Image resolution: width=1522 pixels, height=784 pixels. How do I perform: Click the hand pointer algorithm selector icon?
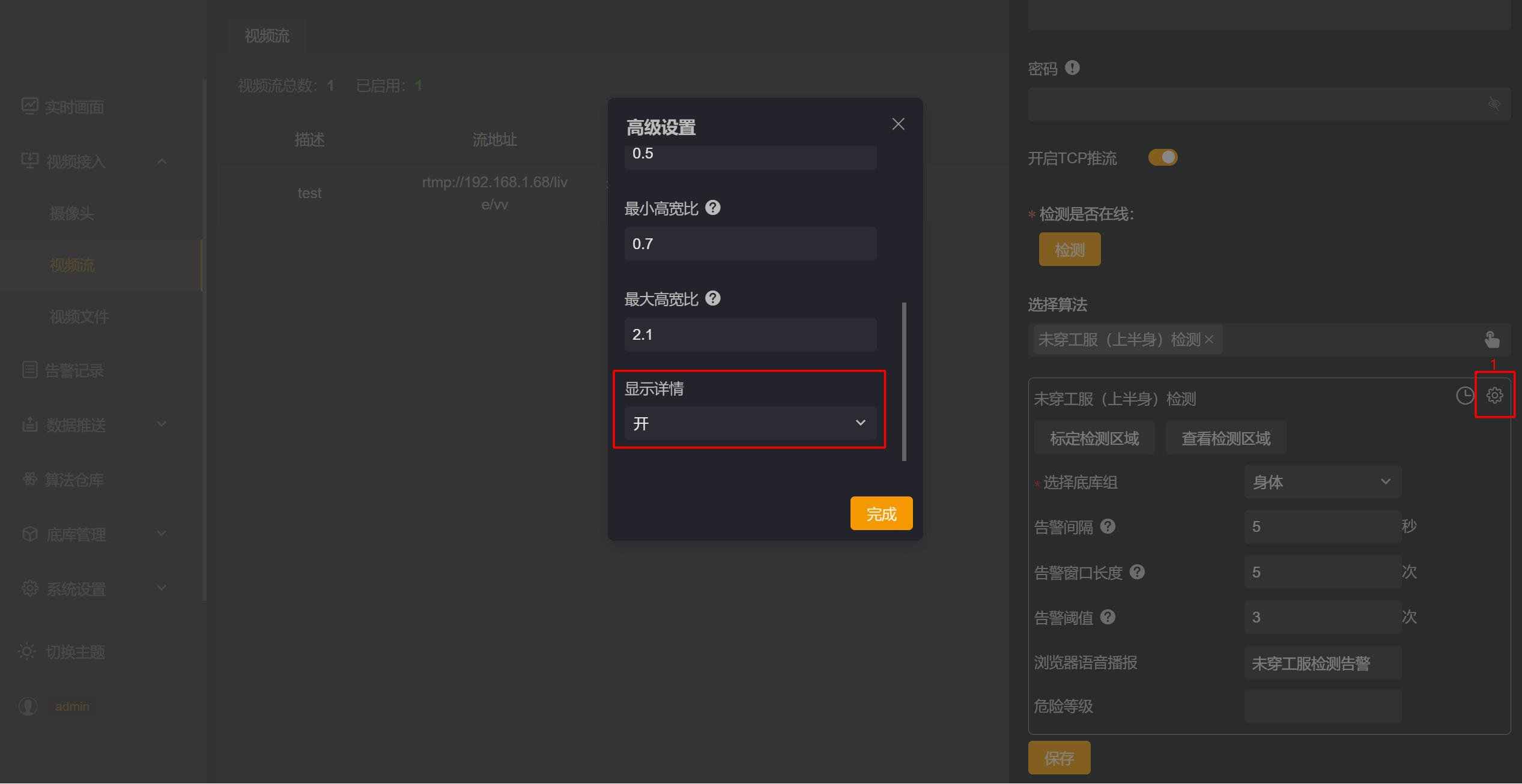tap(1491, 340)
